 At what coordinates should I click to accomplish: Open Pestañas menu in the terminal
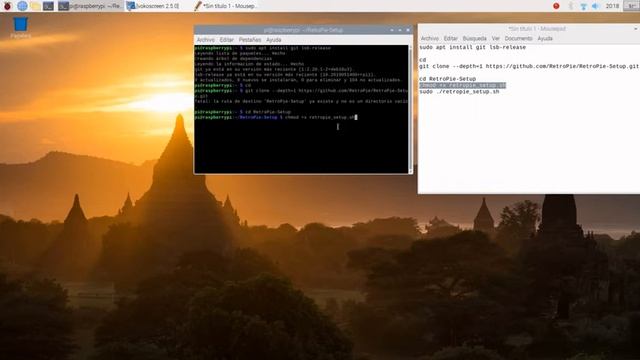click(x=250, y=40)
